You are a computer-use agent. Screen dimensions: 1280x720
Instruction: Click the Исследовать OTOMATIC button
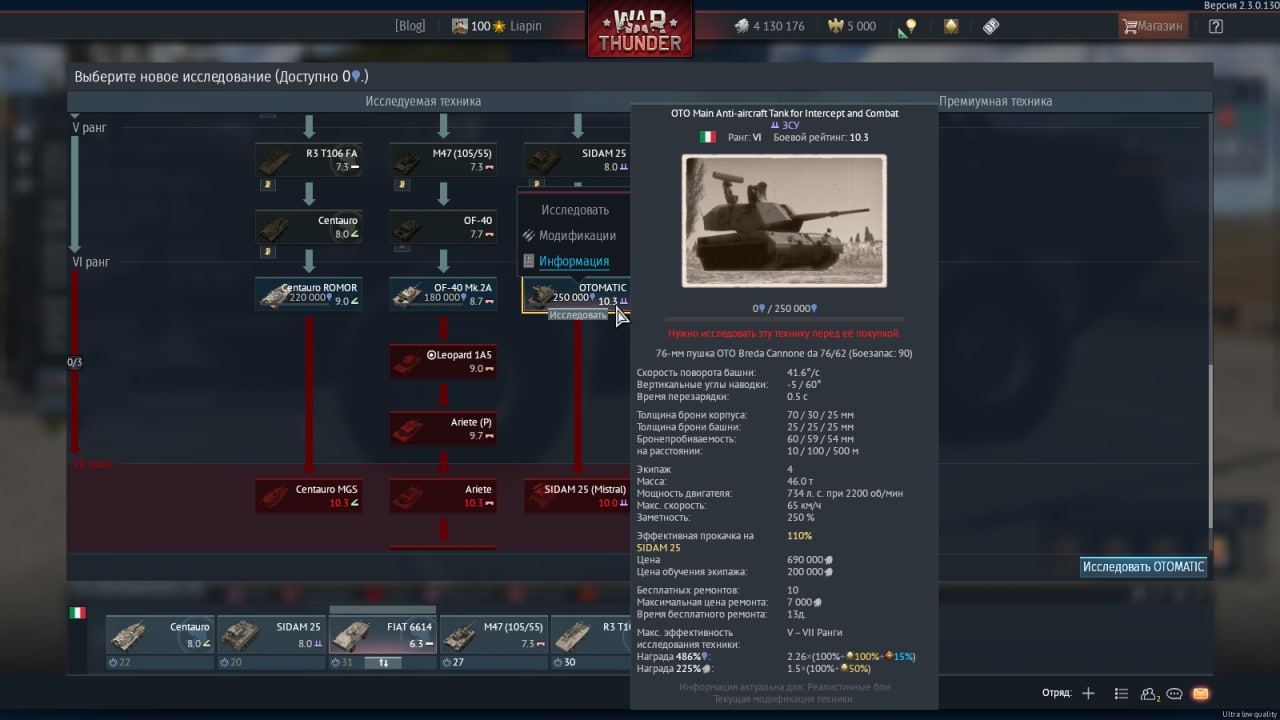(1144, 567)
